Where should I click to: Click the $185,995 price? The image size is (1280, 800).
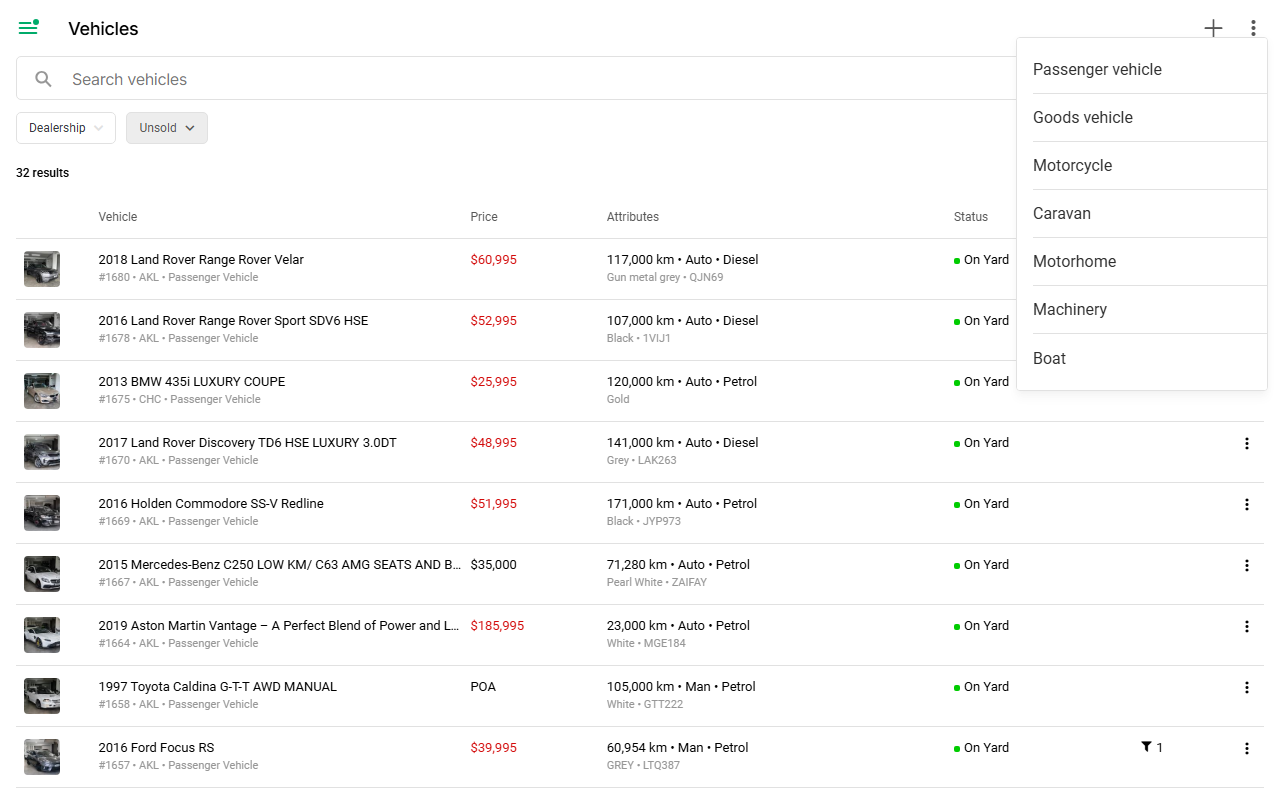pyautogui.click(x=497, y=626)
